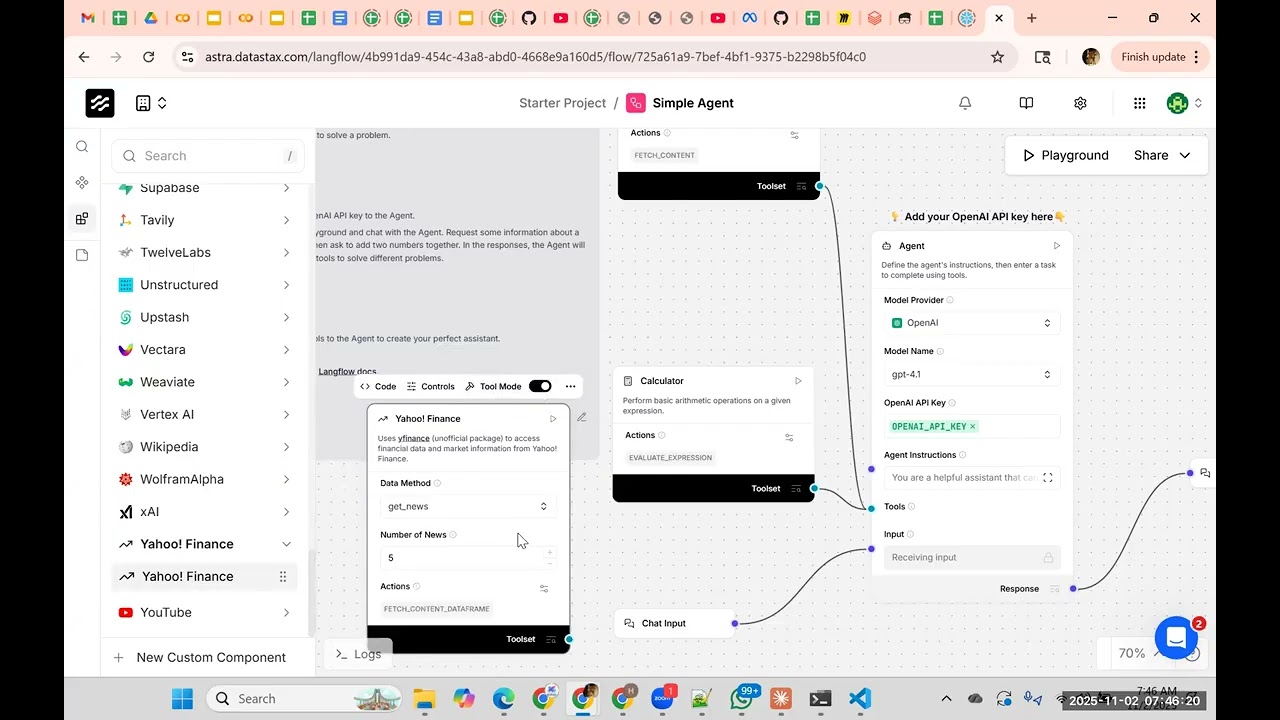The image size is (1280, 720).
Task: Open Visual Studio Code from taskbar
Action: (x=859, y=698)
